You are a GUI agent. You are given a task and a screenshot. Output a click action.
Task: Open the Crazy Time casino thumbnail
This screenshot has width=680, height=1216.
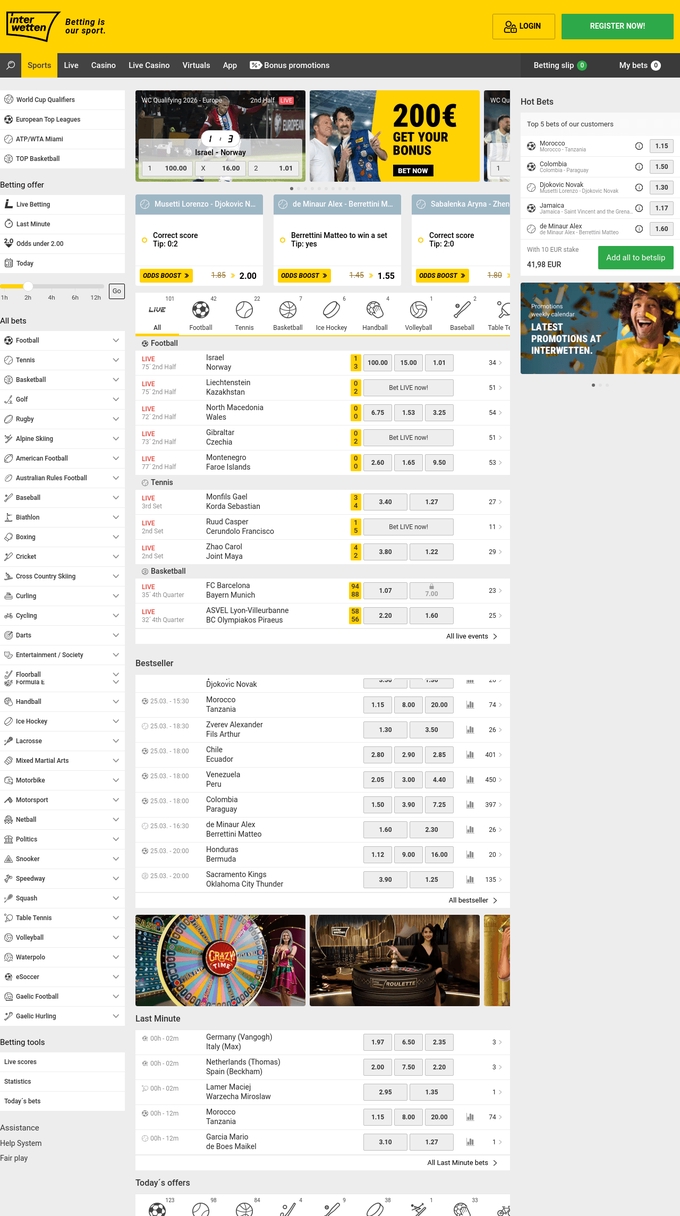point(220,960)
